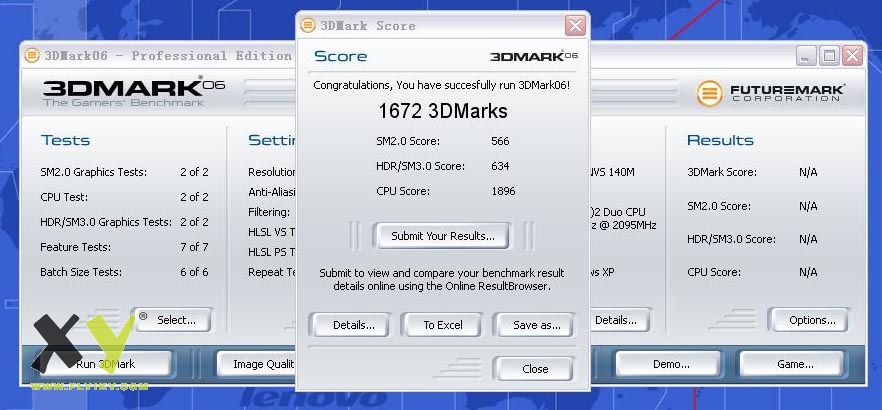This screenshot has width=882, height=410.
Task: Close the 3DMark06 main window
Action: 853,56
